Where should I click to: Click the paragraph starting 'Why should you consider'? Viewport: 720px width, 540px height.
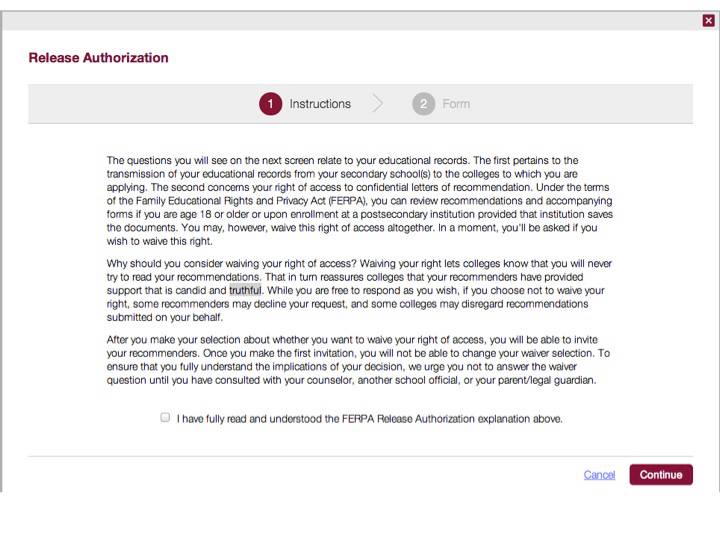(360, 290)
